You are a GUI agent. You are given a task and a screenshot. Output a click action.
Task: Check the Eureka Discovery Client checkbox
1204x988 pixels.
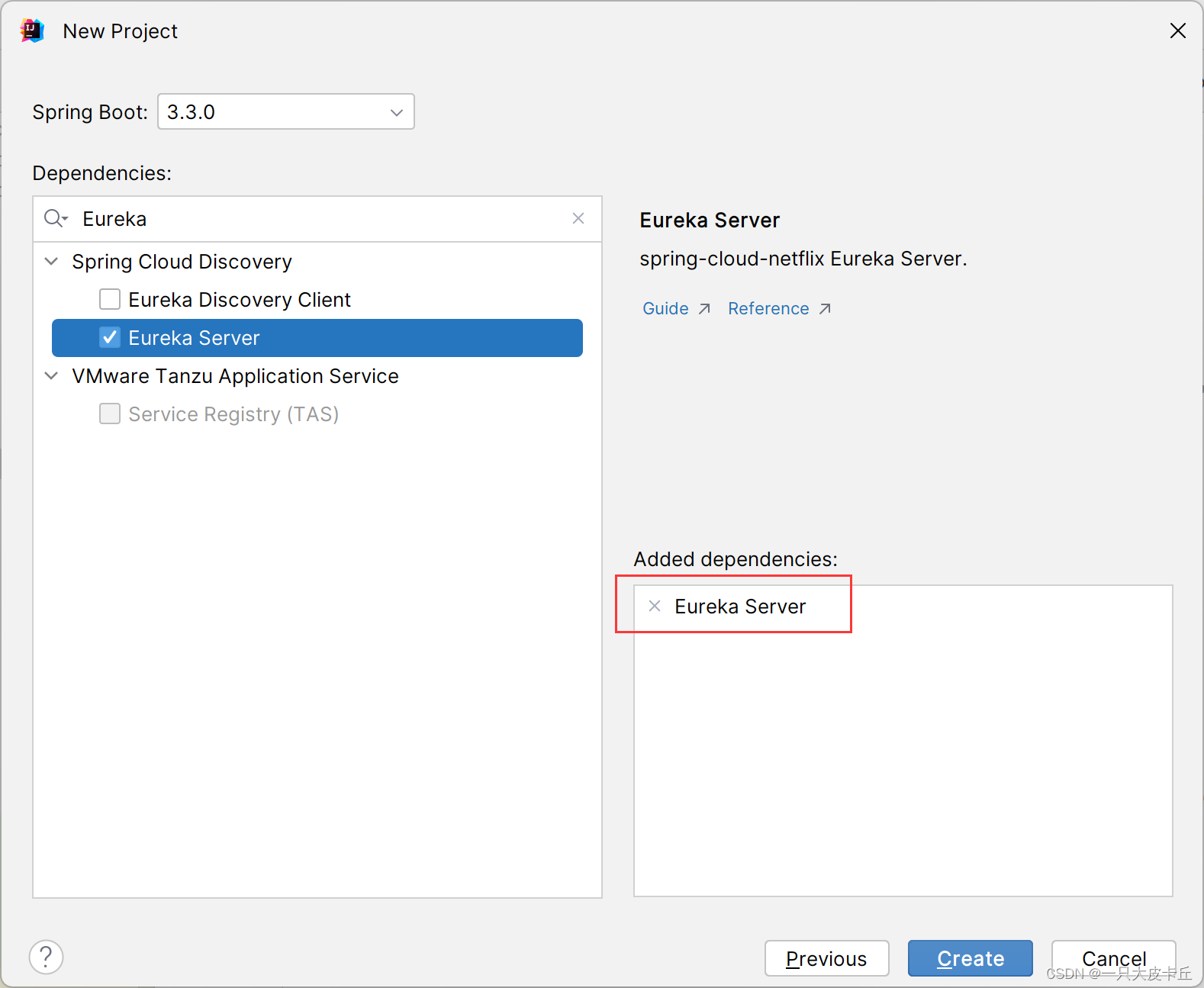(x=110, y=299)
